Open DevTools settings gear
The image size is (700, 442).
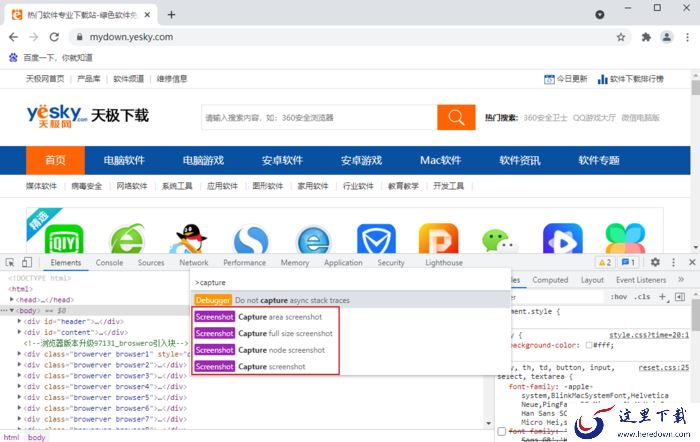tap(655, 263)
